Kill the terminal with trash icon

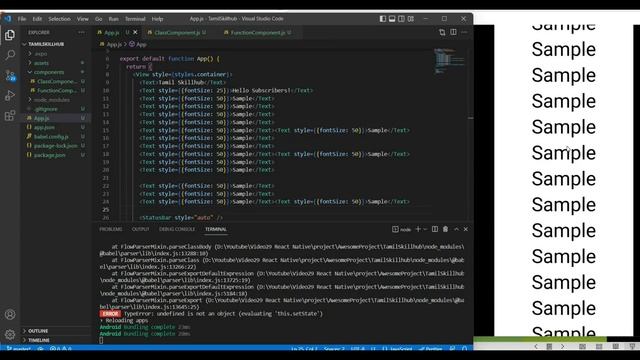[x=446, y=229]
